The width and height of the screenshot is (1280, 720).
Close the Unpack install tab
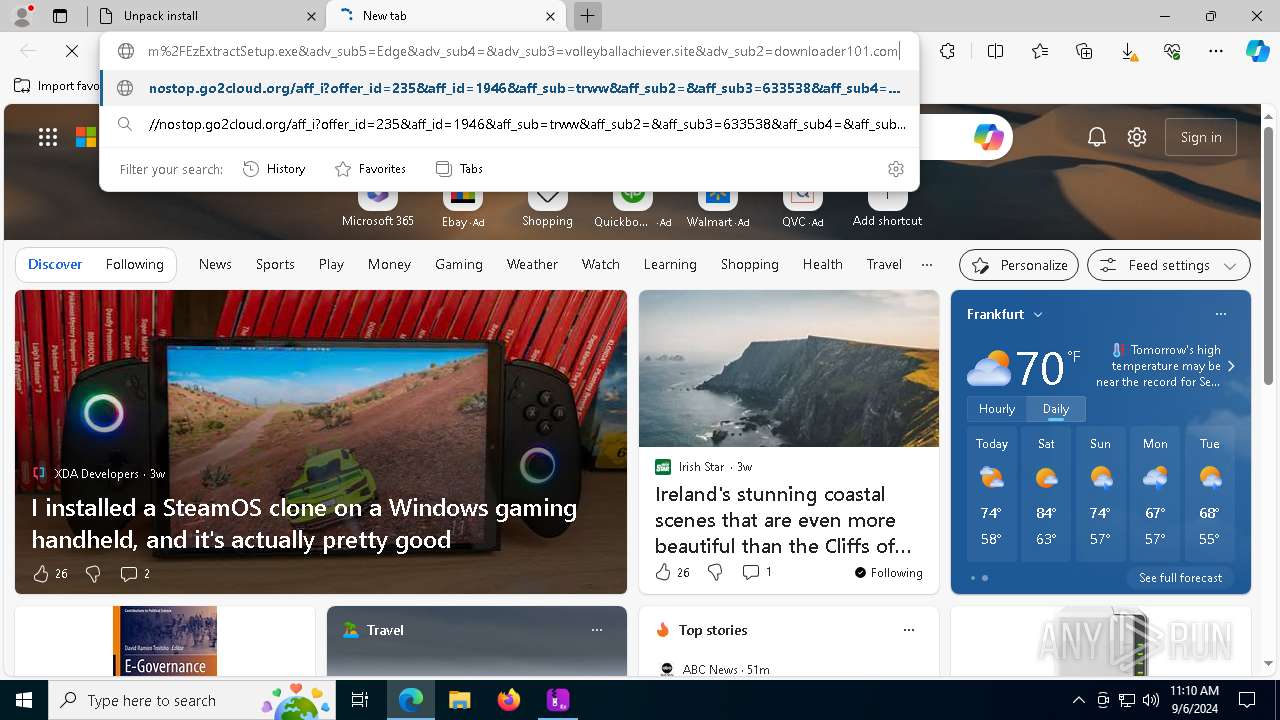(311, 16)
